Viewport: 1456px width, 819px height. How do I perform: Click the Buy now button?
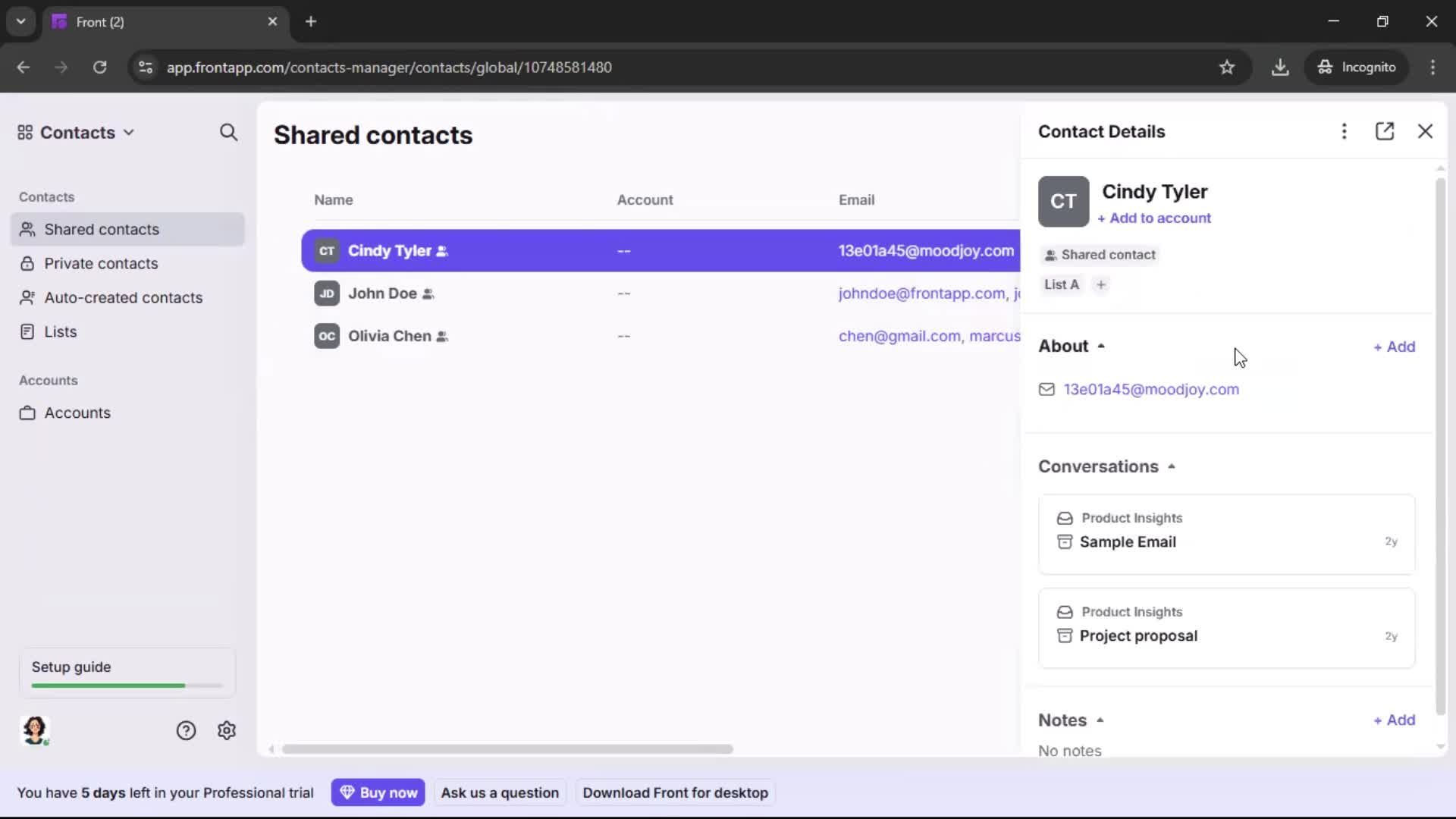[378, 792]
